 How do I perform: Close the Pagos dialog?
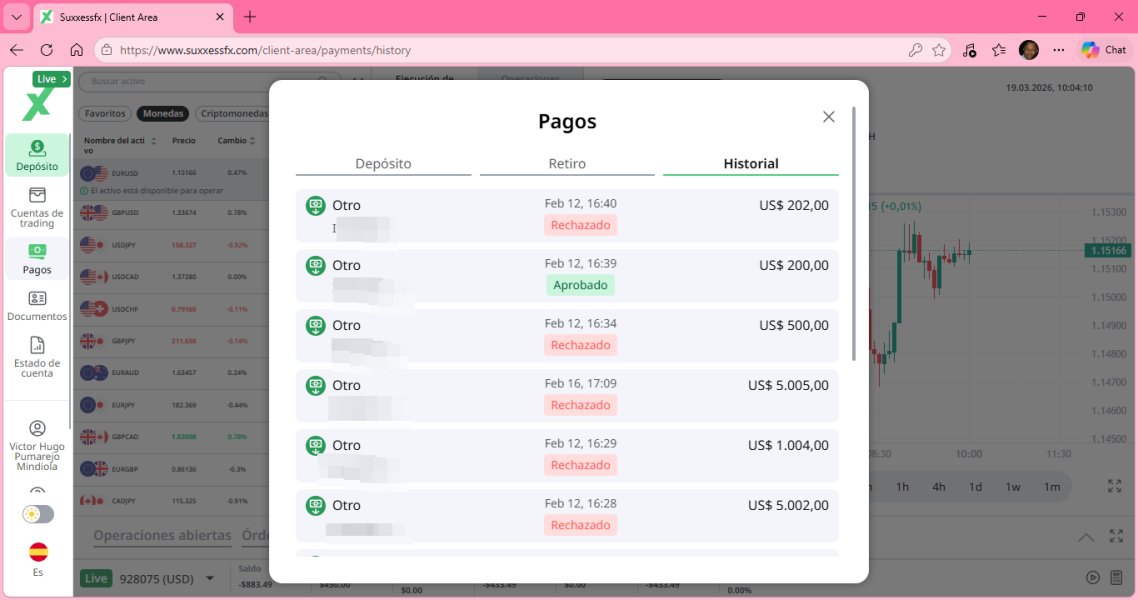click(828, 117)
